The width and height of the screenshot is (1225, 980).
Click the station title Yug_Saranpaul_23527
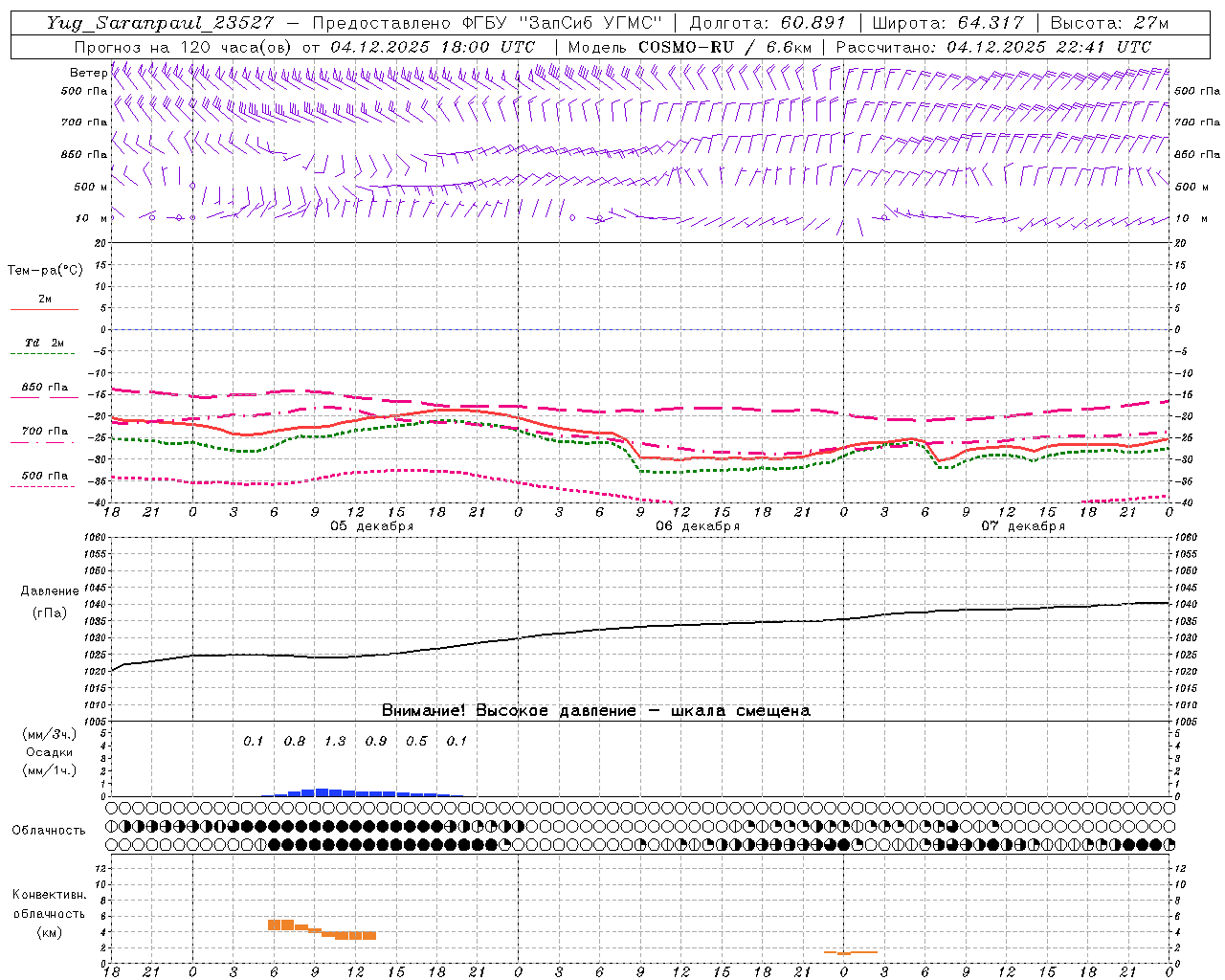160,23
